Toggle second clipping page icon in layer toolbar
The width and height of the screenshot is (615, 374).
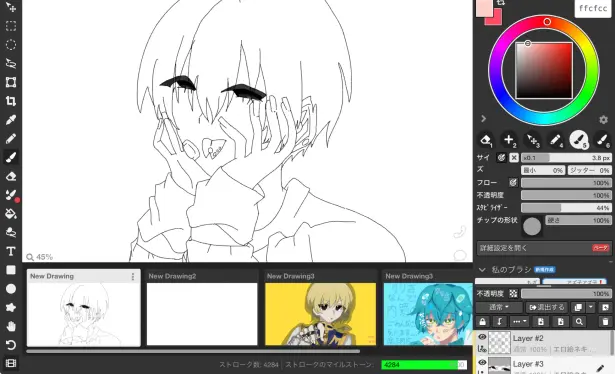tap(560, 322)
